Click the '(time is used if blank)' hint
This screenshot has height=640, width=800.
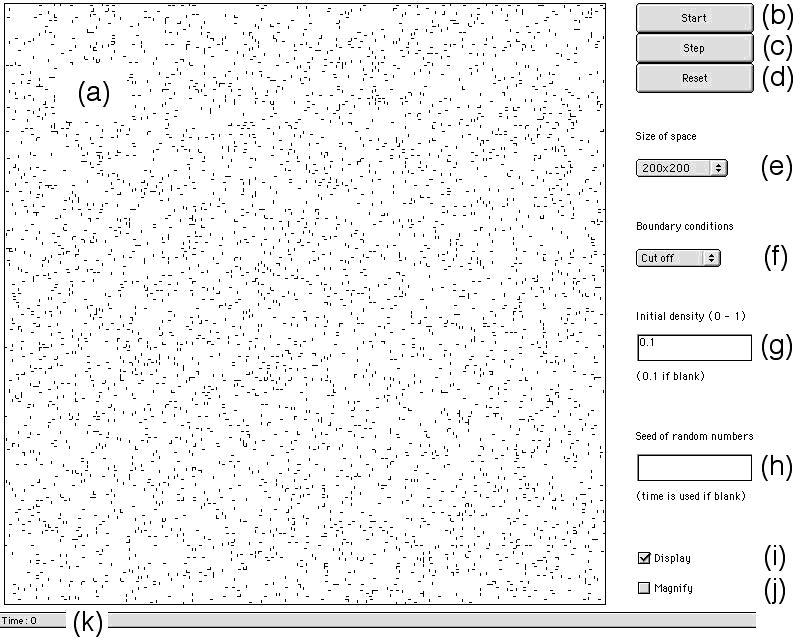(x=691, y=496)
